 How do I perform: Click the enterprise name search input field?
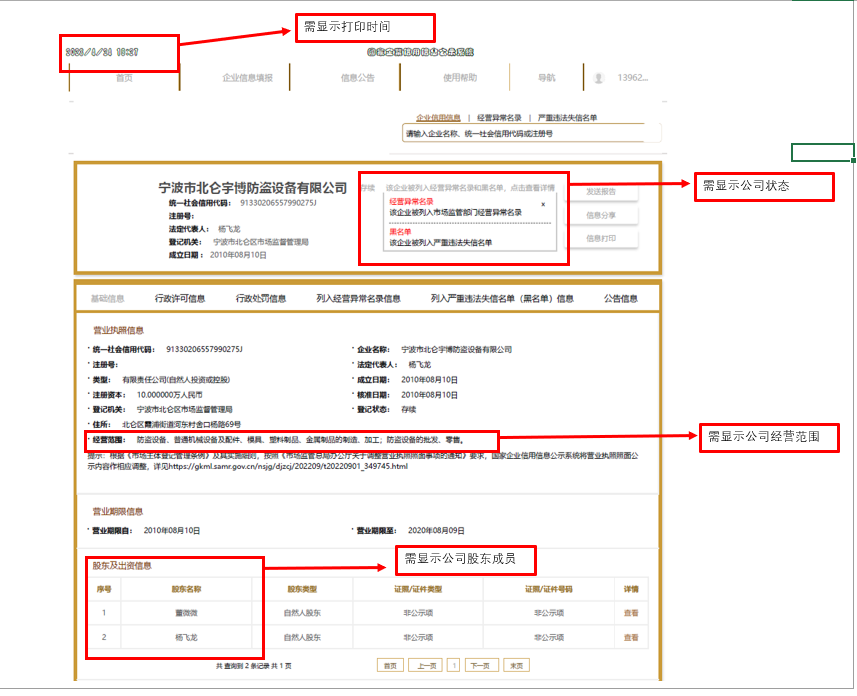coord(531,133)
